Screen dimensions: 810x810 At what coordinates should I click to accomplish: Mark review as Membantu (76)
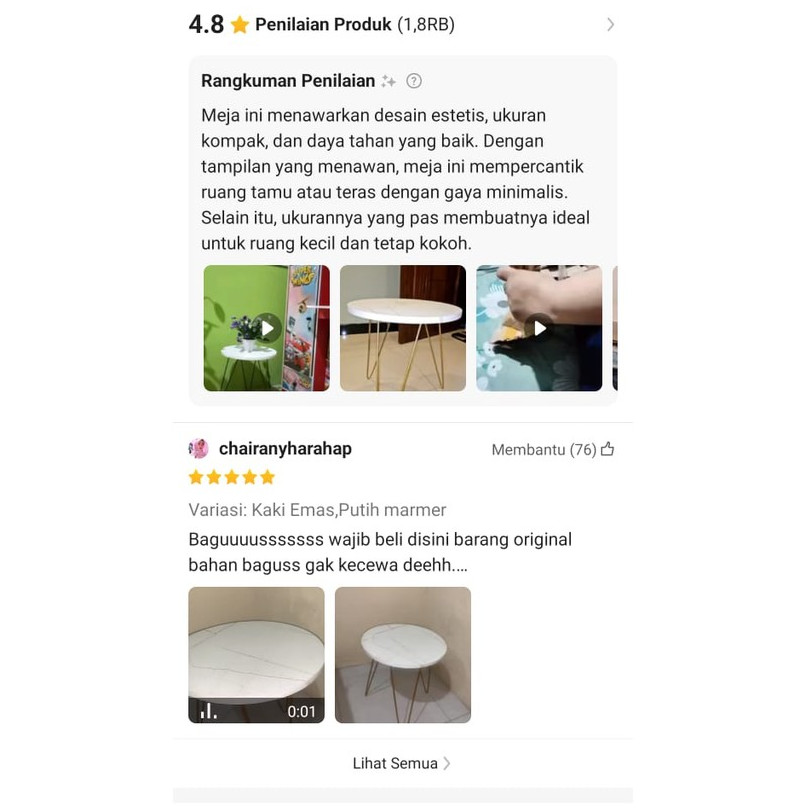(553, 449)
